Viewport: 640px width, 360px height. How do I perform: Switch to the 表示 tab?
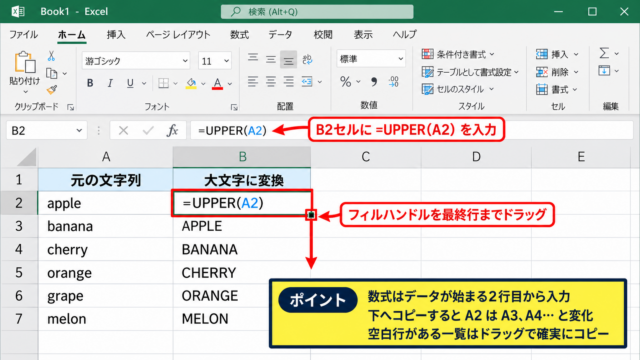tap(363, 34)
